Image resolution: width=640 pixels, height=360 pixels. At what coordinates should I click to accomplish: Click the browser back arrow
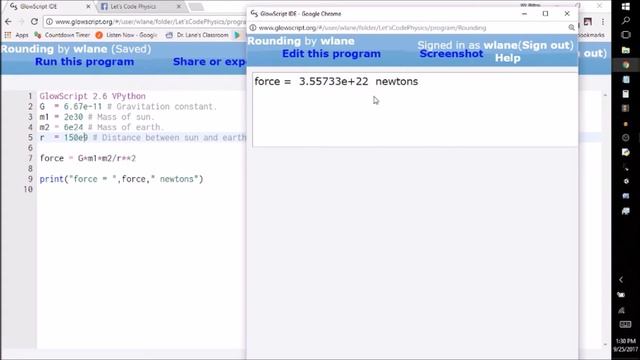tap(8, 21)
